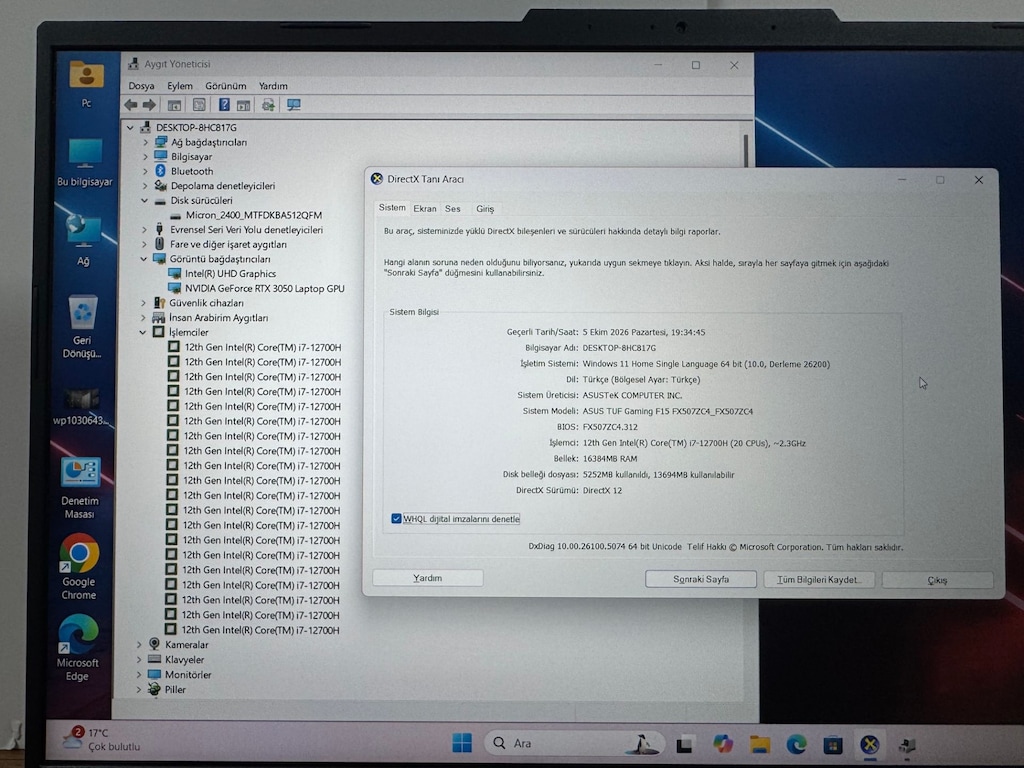Expand the Güvenlik cihazları node
Screen dimensions: 1024x768
click(143, 303)
